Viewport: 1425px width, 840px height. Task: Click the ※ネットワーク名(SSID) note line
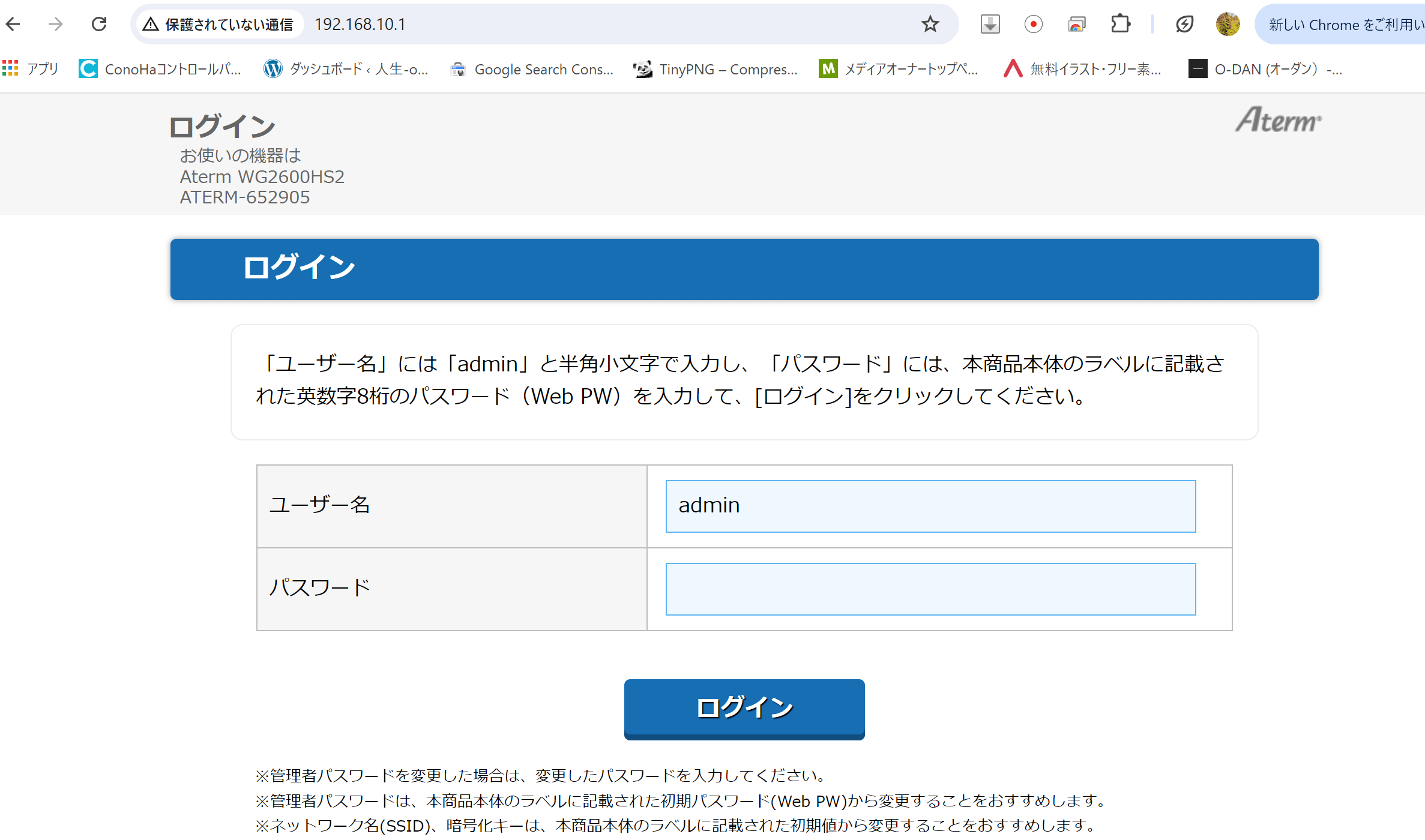(x=677, y=826)
